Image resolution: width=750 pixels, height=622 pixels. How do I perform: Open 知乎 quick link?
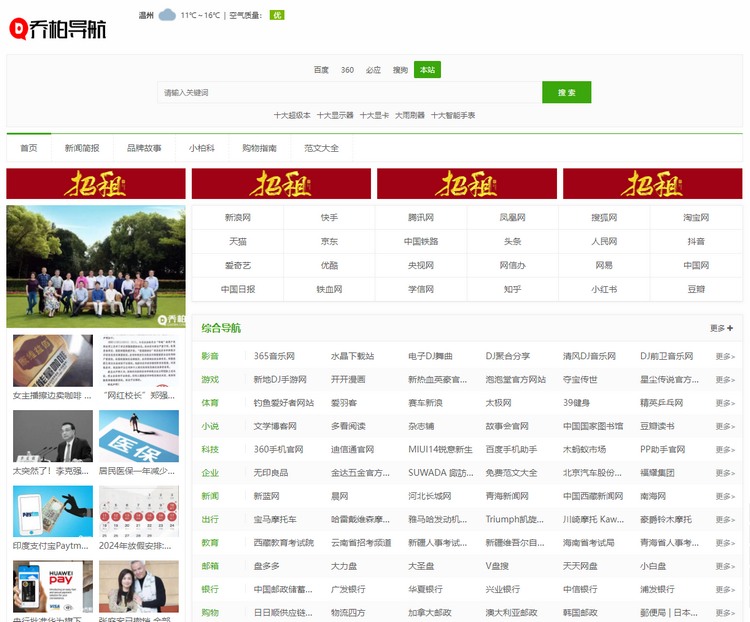point(512,289)
